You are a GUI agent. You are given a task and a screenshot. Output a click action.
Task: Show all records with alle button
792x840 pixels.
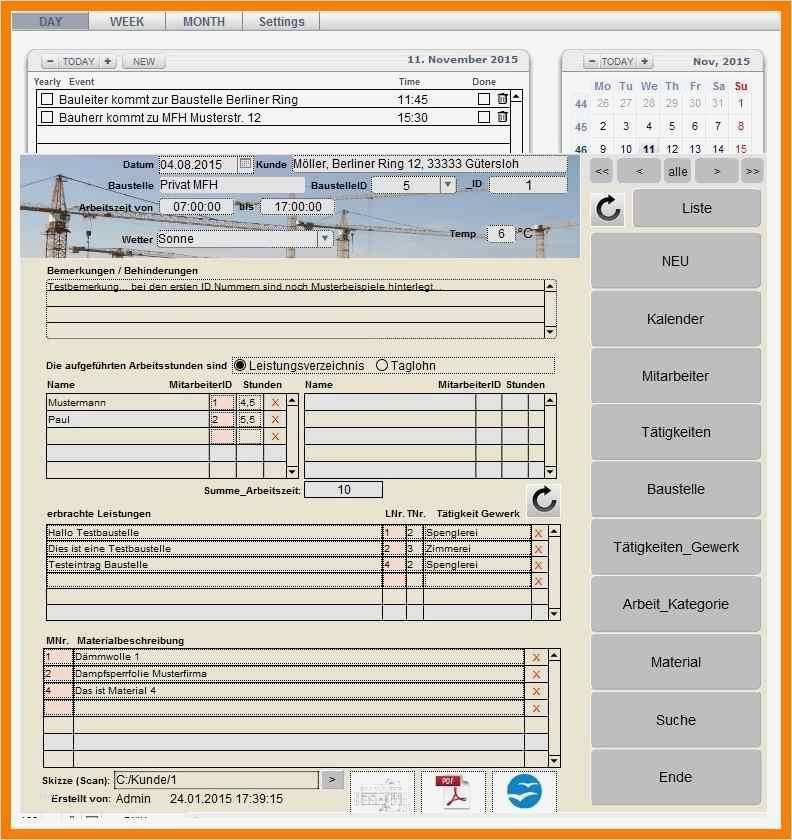677,171
